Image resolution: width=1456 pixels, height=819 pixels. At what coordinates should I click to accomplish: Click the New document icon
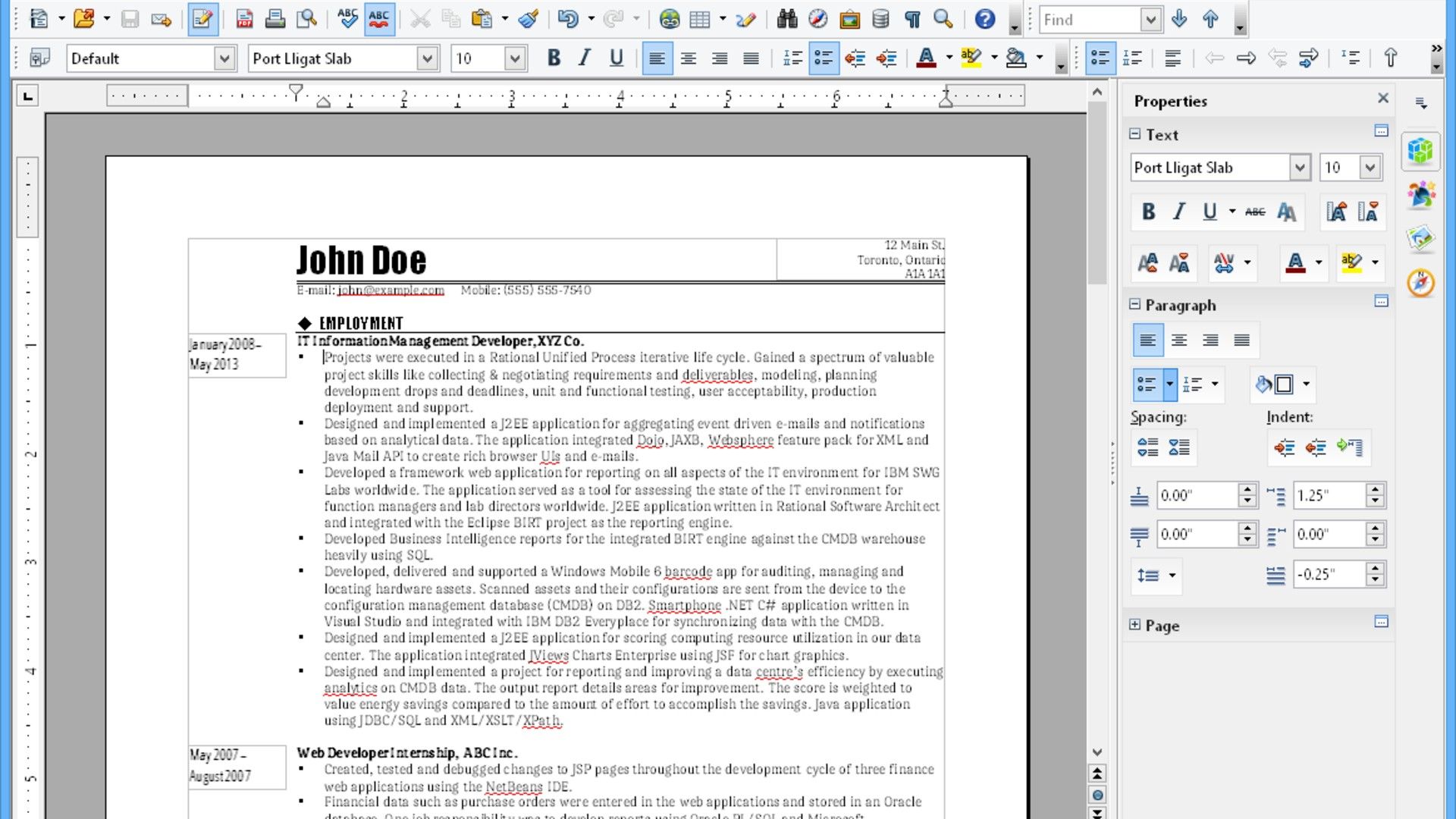[x=38, y=19]
